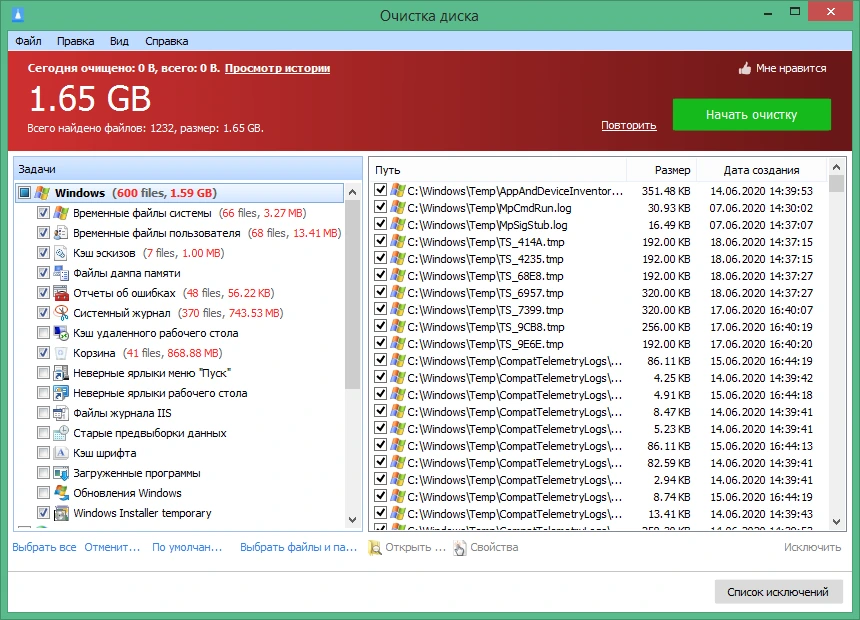Click the Отчеты об ошибках icon

pyautogui.click(x=61, y=293)
